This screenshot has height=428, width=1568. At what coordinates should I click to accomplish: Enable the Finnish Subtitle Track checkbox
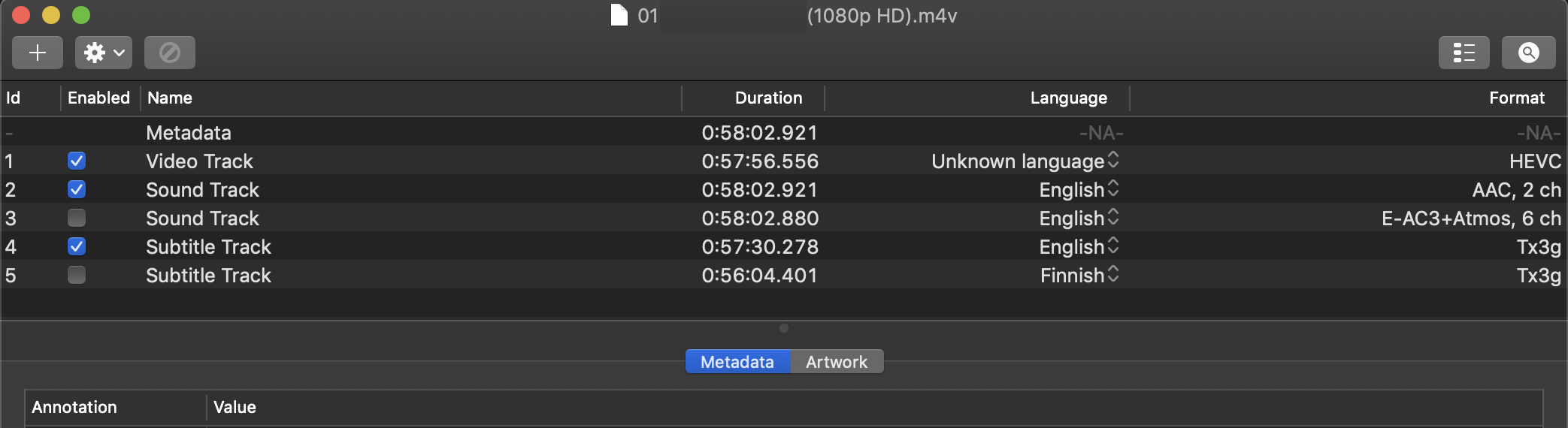pyautogui.click(x=77, y=275)
